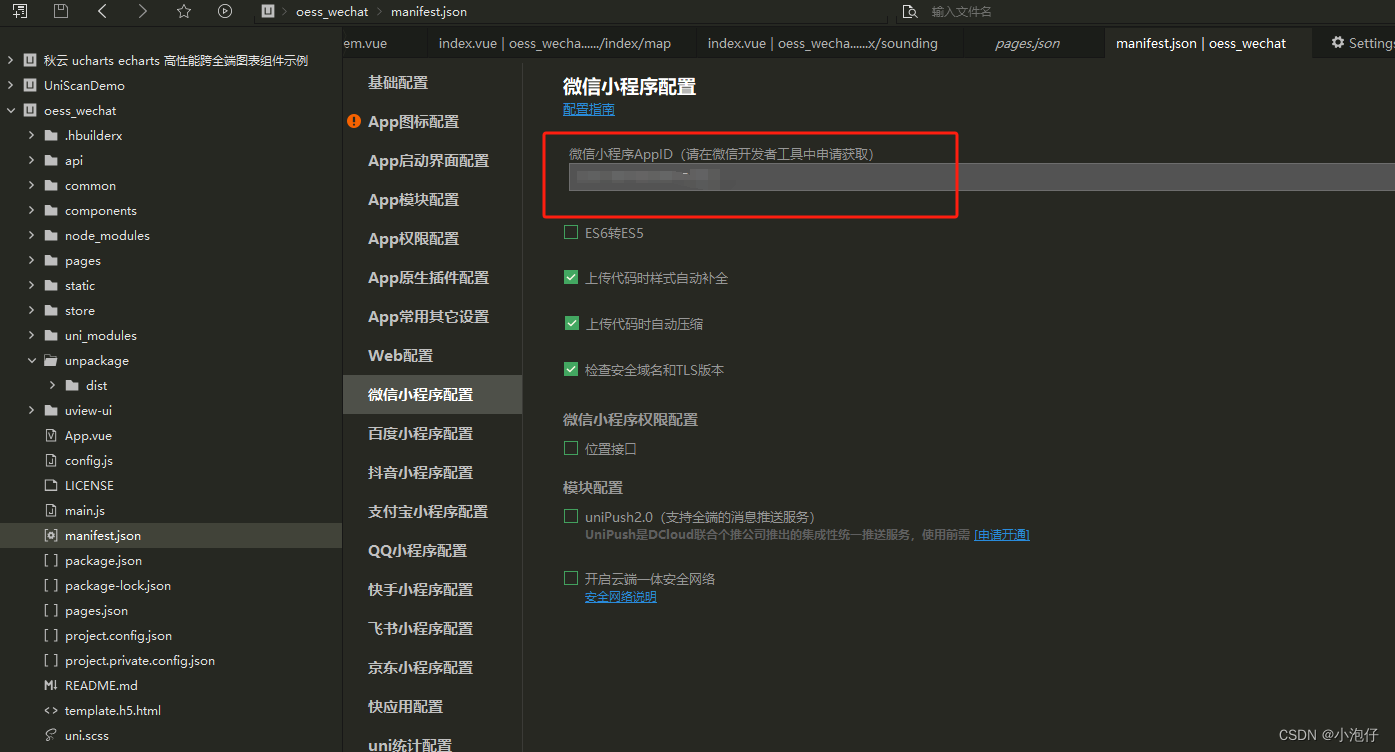The image size is (1395, 752).
Task: Click the Save icon in the toolbar
Action: coord(62,11)
